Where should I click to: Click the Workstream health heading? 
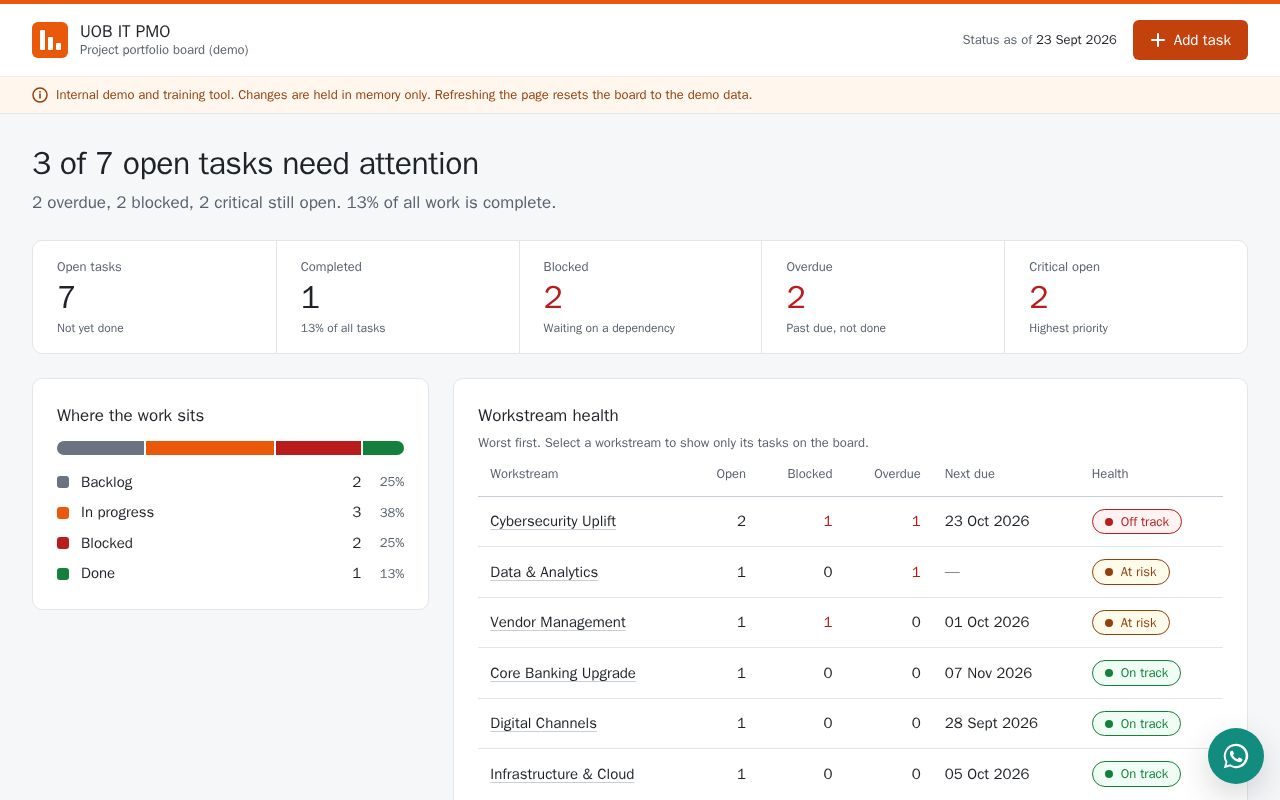[x=548, y=416]
